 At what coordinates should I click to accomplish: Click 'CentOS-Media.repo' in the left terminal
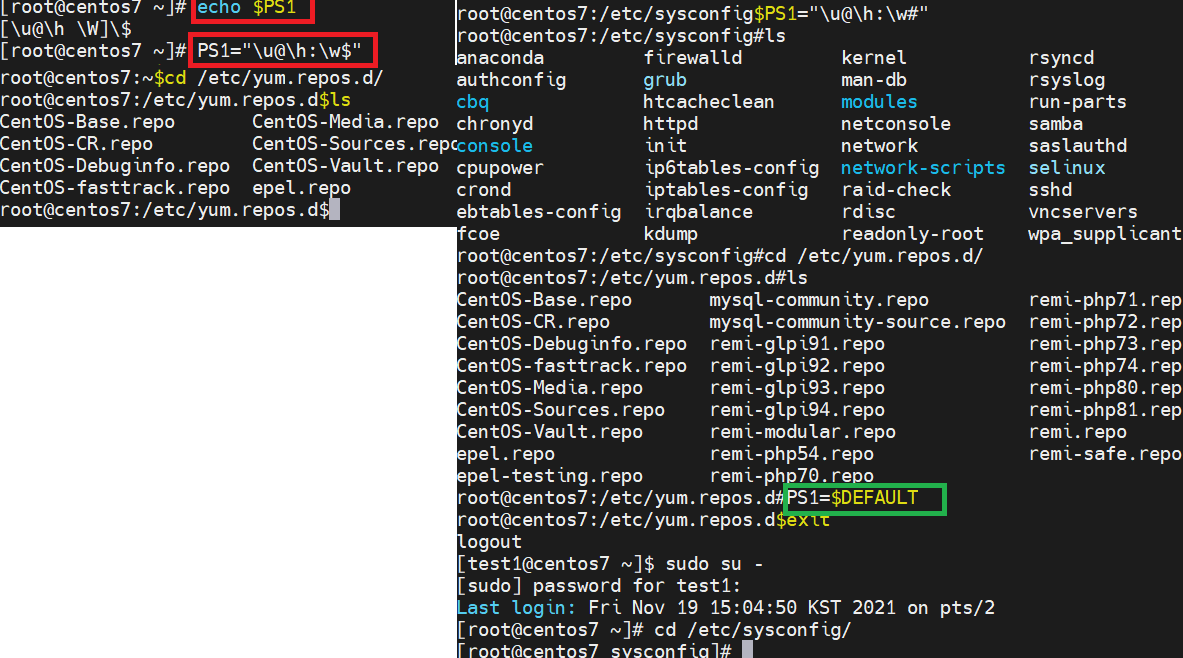(x=346, y=121)
